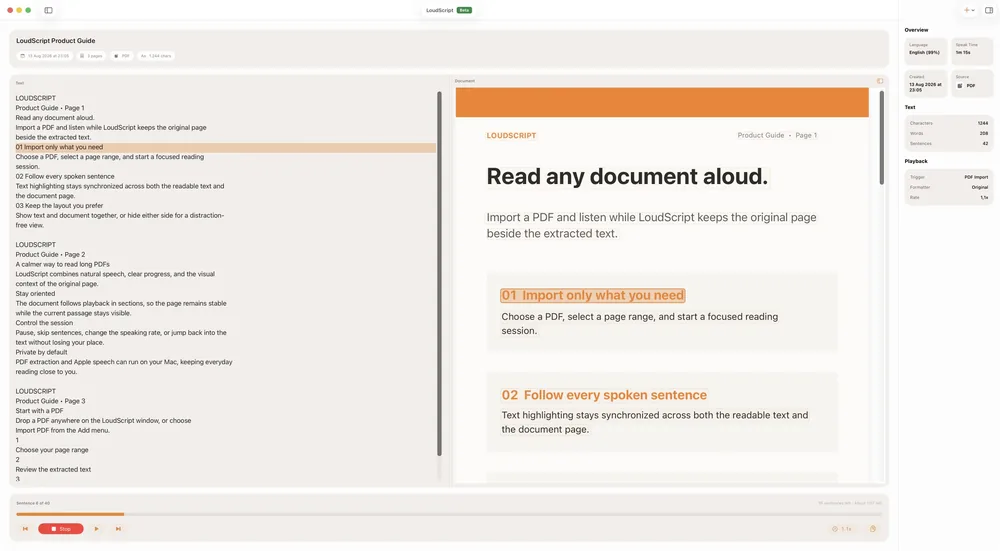Click the Rate 1,1x row
This screenshot has width=1000, height=551.
coord(948,198)
